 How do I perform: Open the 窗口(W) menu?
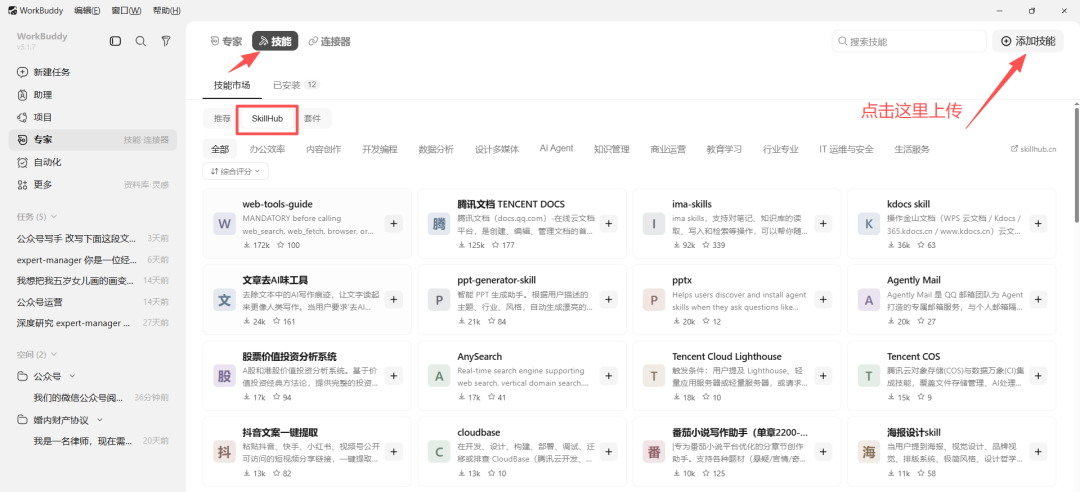[x=127, y=10]
